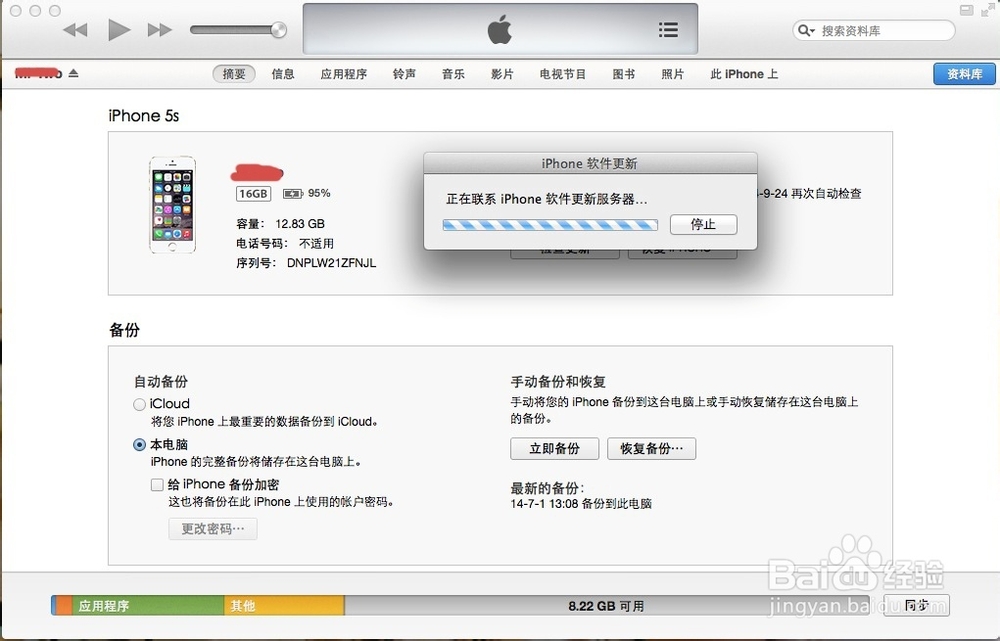This screenshot has width=1000, height=641.
Task: Click the 16GB capacity badge
Action: point(253,193)
